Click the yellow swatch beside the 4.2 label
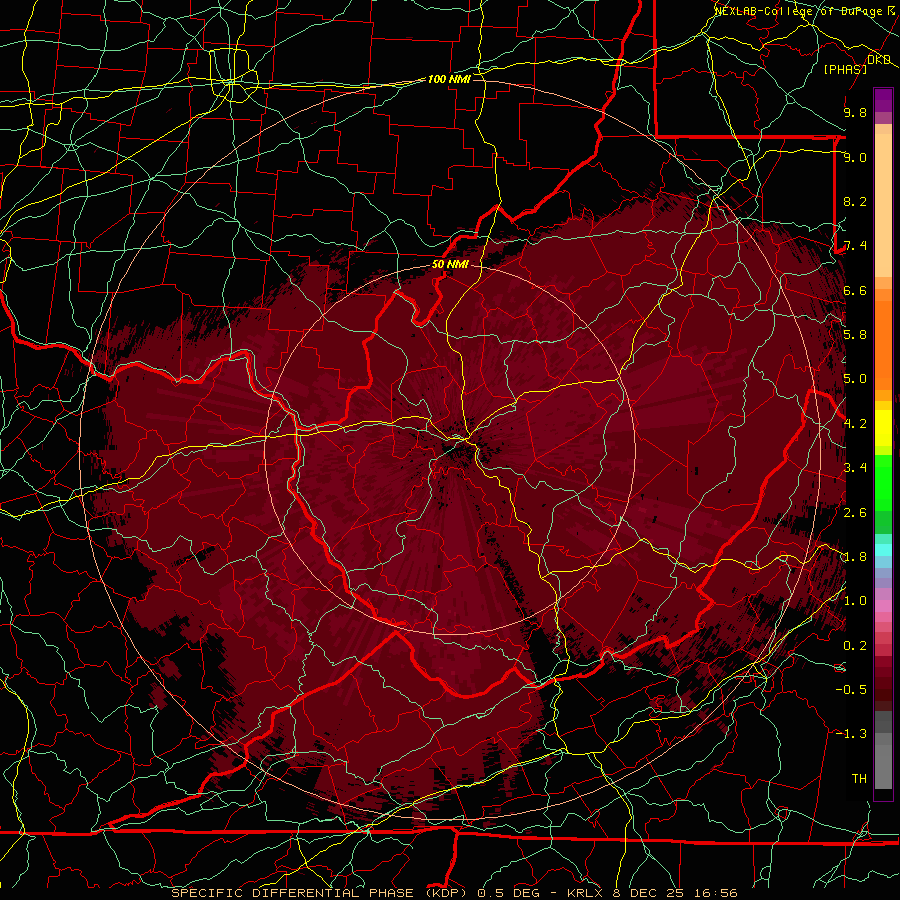The height and width of the screenshot is (900, 900). pyautogui.click(x=883, y=428)
